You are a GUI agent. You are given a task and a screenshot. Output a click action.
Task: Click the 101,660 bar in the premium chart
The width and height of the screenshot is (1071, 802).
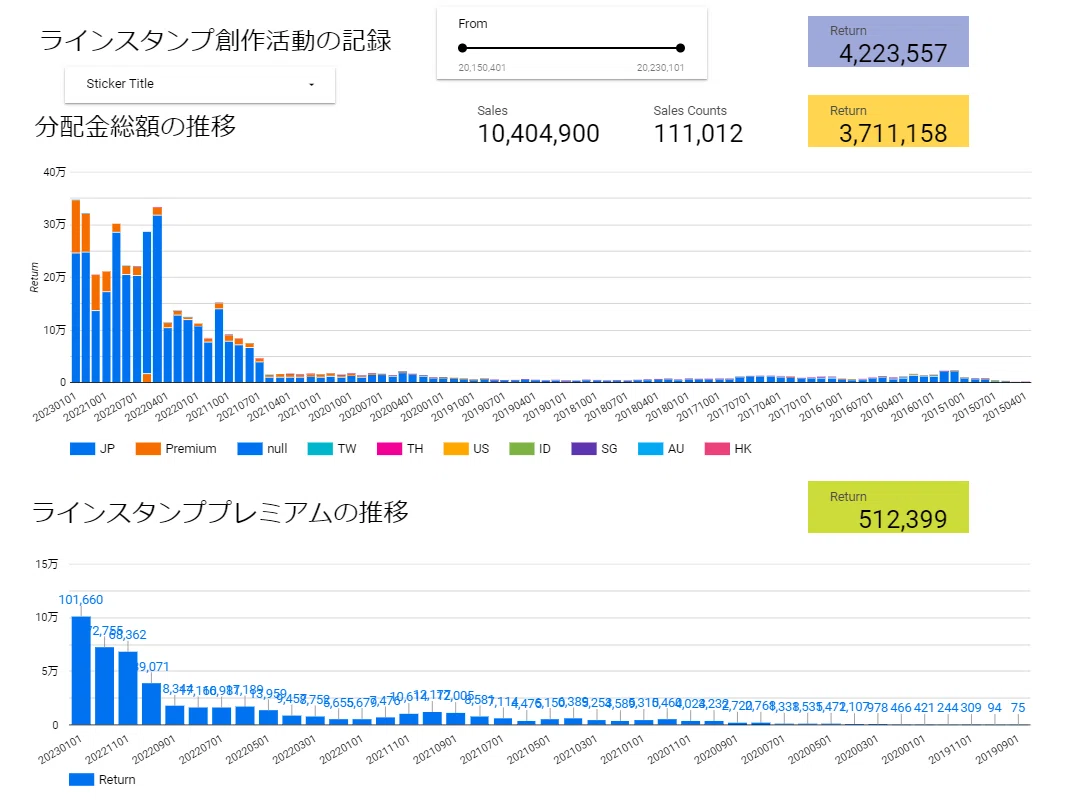point(81,670)
